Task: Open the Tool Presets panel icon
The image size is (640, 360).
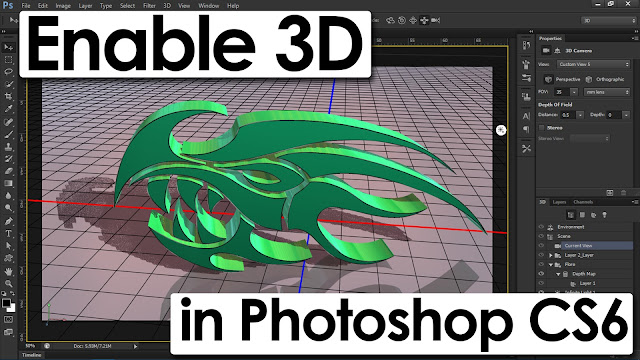Action: 526,149
